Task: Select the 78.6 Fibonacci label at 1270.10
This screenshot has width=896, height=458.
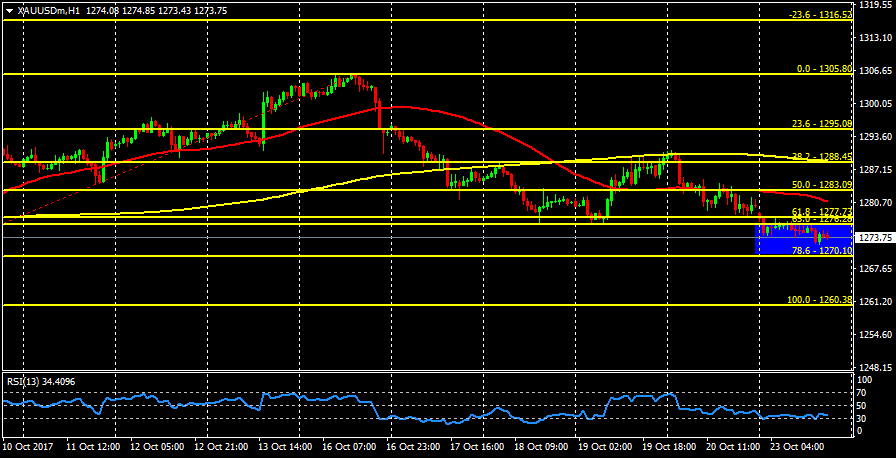Action: click(x=821, y=251)
